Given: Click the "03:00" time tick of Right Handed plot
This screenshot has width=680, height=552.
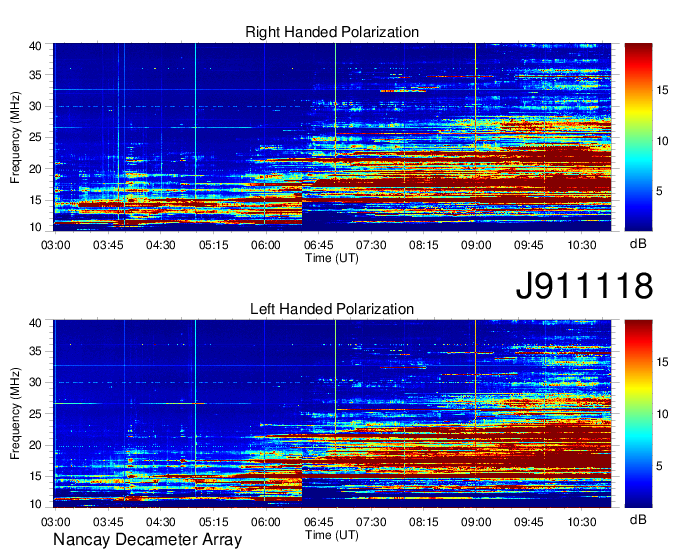Looking at the screenshot, I should coord(56,245).
